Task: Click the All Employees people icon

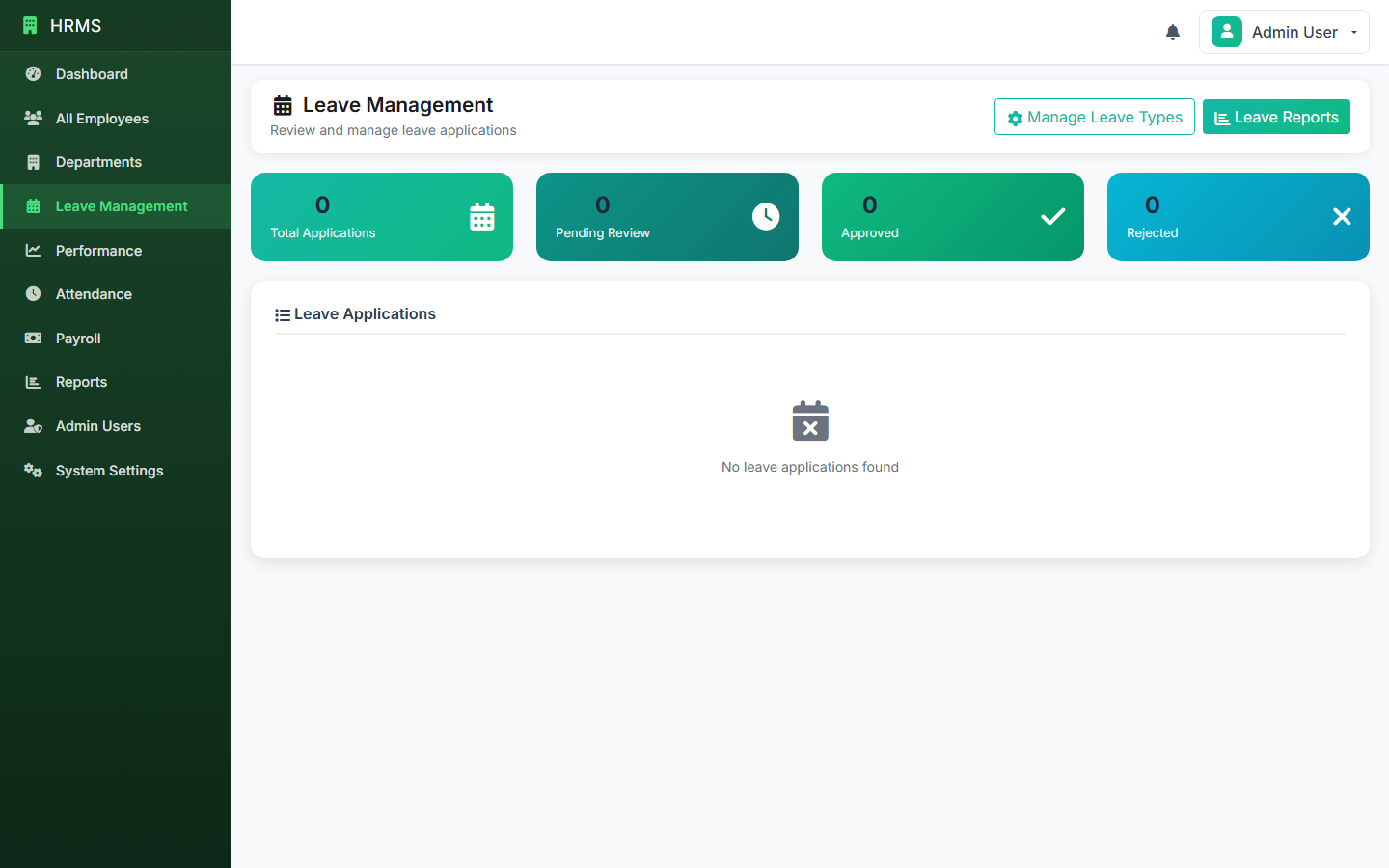Action: [33, 118]
